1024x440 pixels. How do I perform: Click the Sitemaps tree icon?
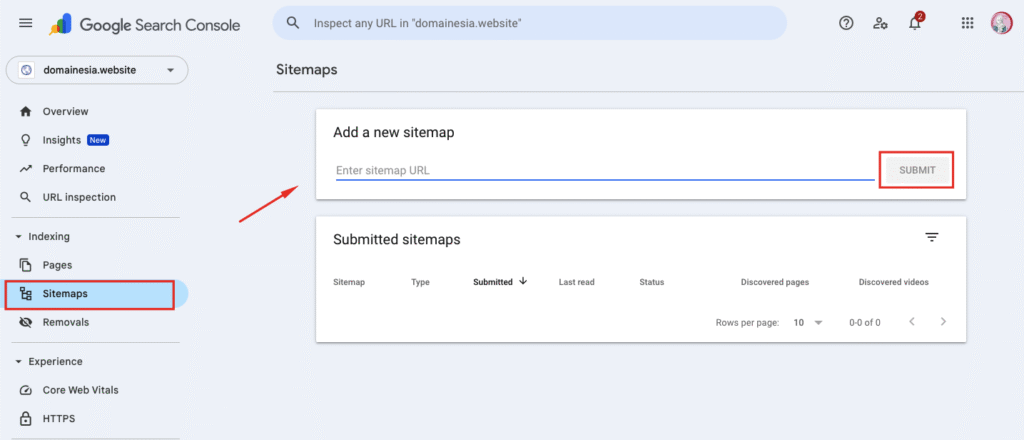pos(25,294)
